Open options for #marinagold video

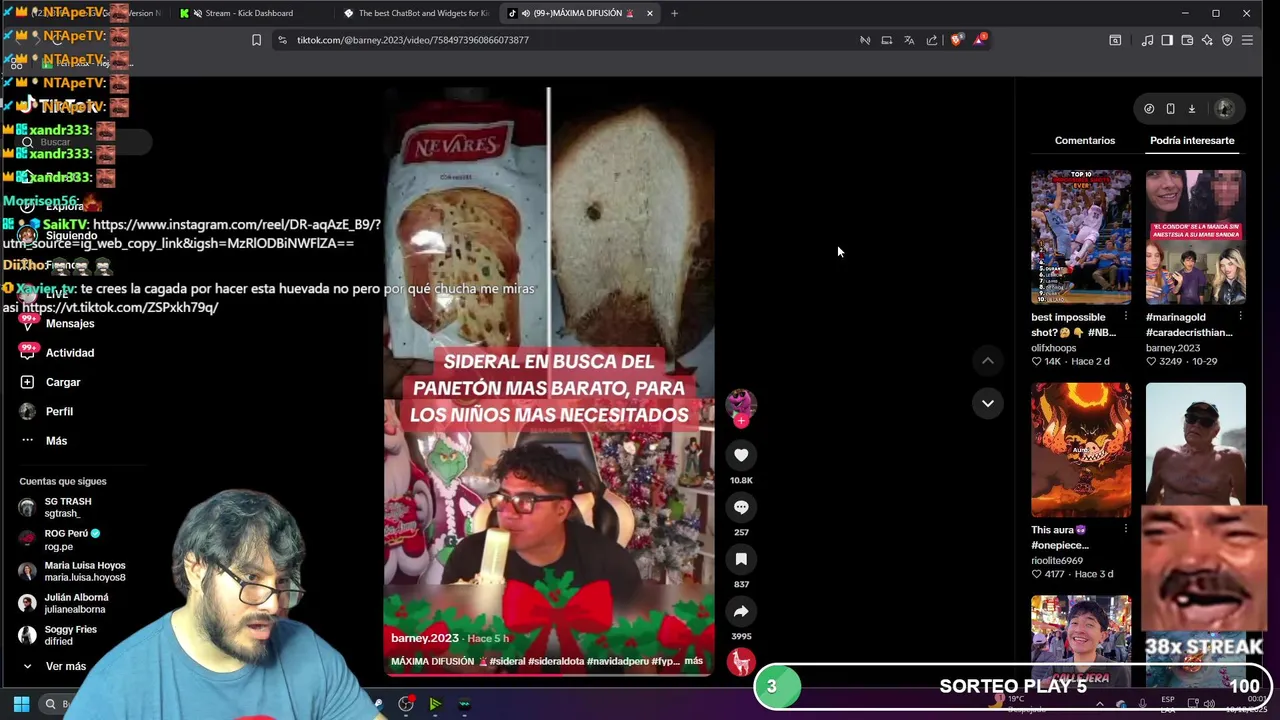coord(1240,317)
